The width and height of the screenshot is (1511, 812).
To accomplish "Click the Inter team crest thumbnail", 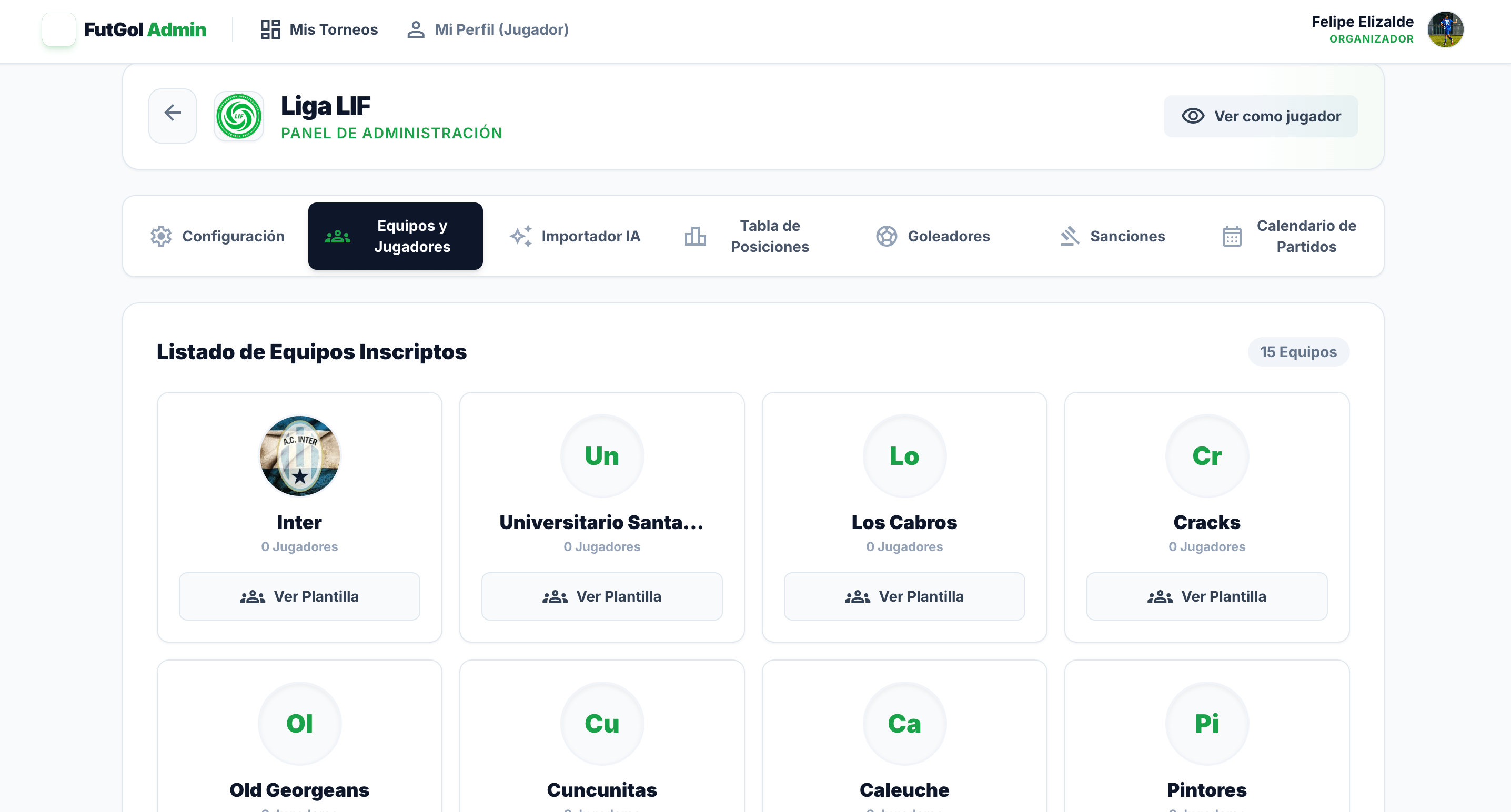I will 299,455.
